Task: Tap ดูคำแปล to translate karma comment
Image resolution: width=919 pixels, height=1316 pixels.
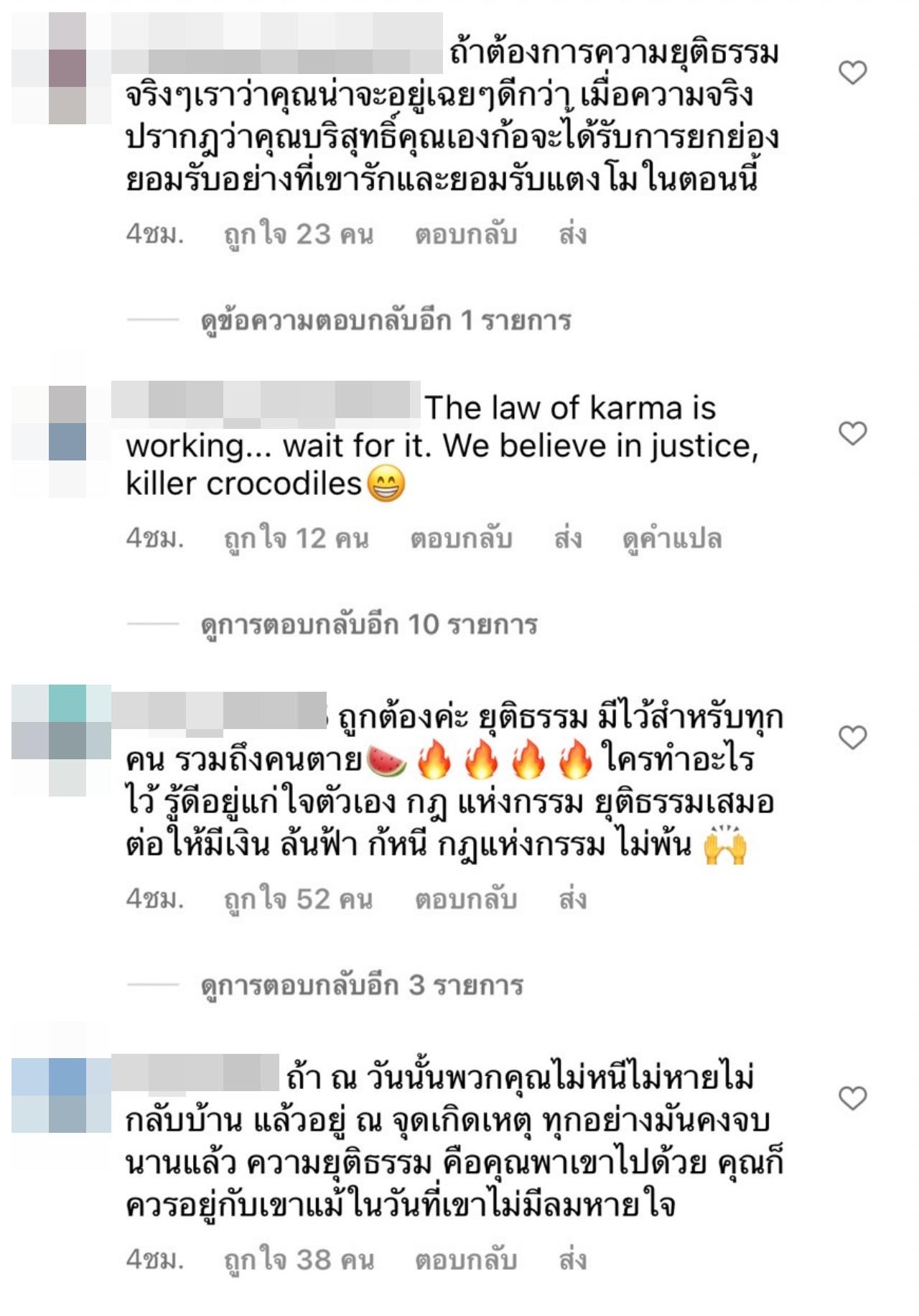Action: click(672, 539)
